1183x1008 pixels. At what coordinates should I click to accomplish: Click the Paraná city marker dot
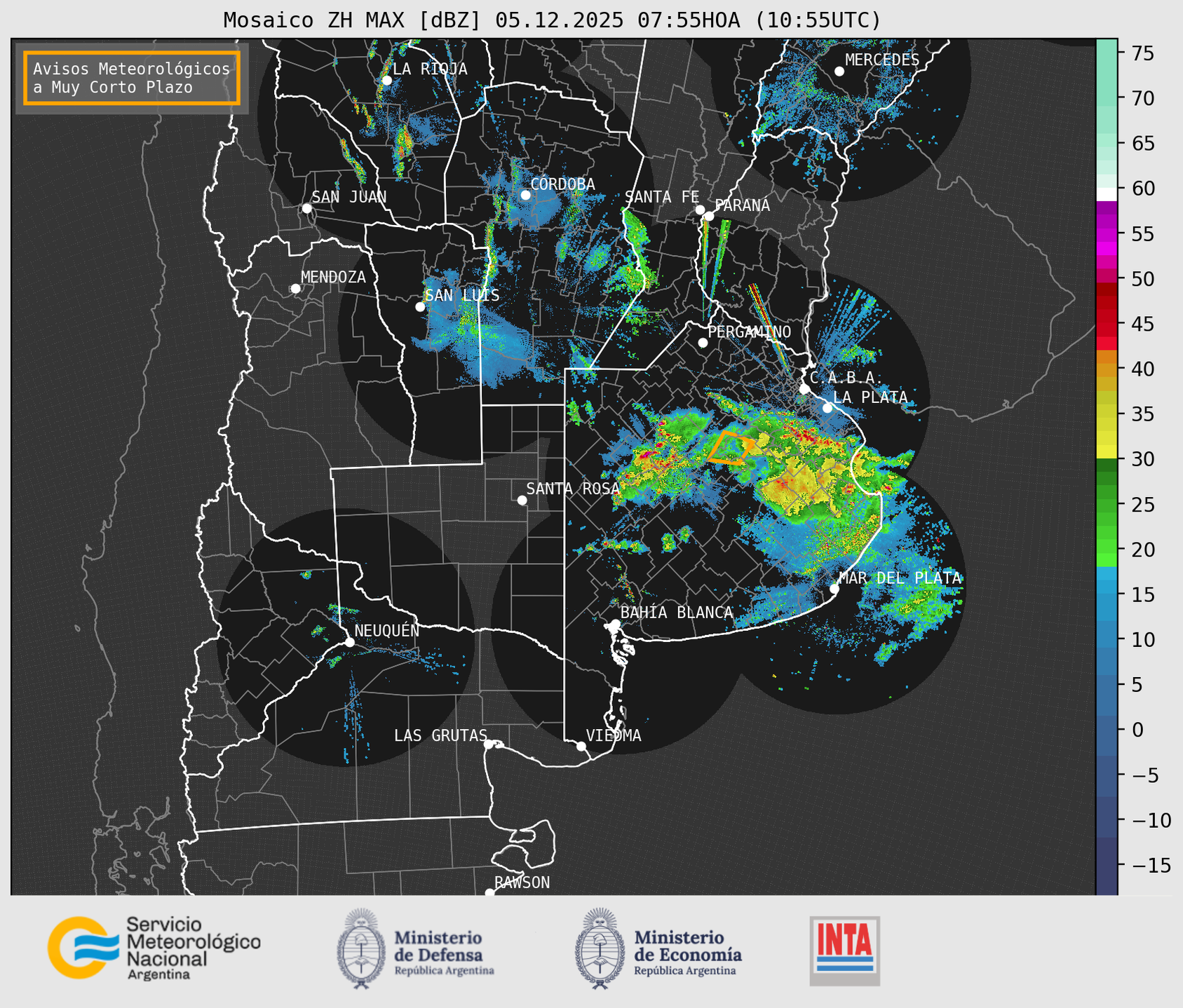(x=709, y=216)
